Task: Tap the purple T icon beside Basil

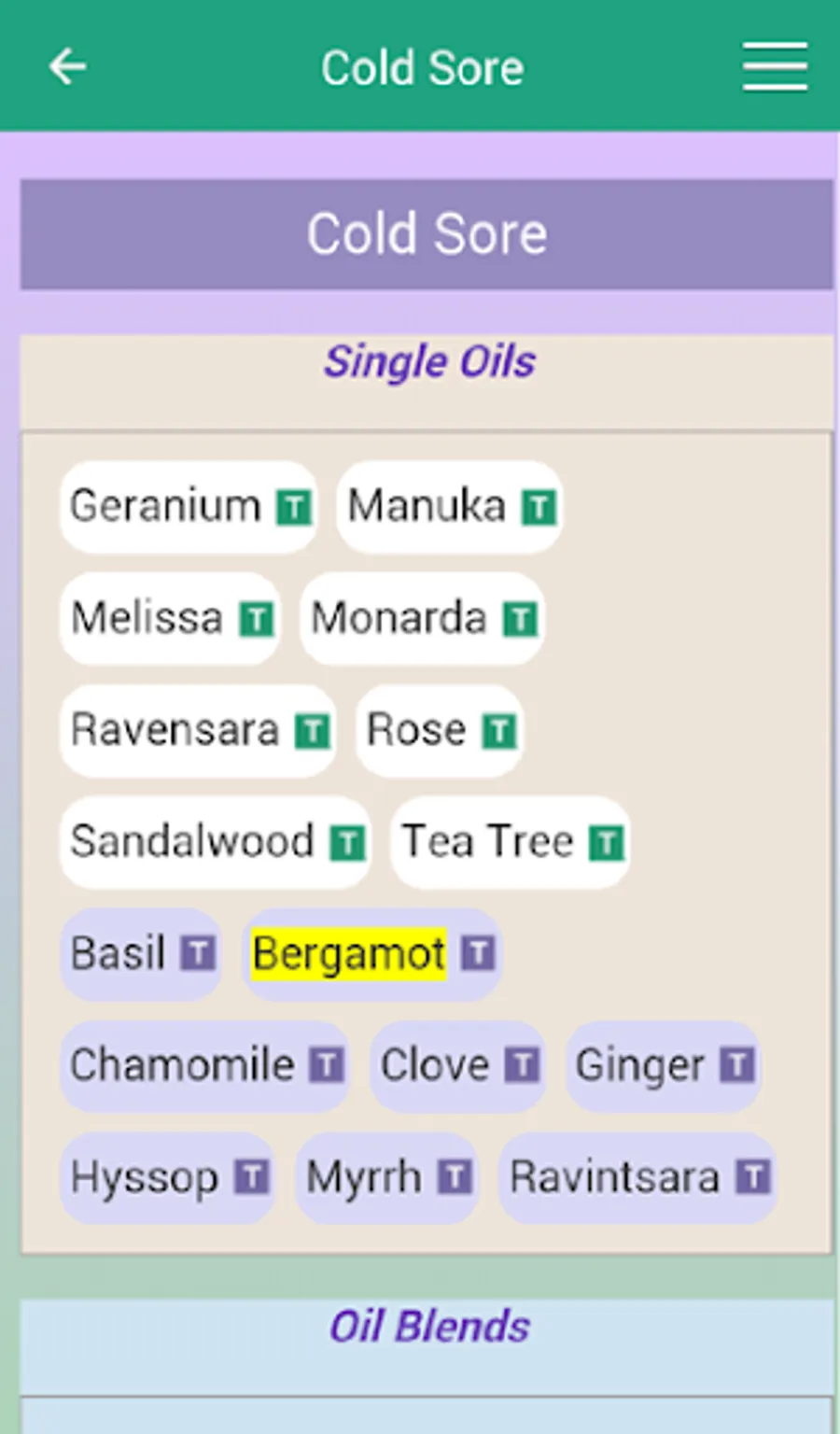Action: (198, 954)
